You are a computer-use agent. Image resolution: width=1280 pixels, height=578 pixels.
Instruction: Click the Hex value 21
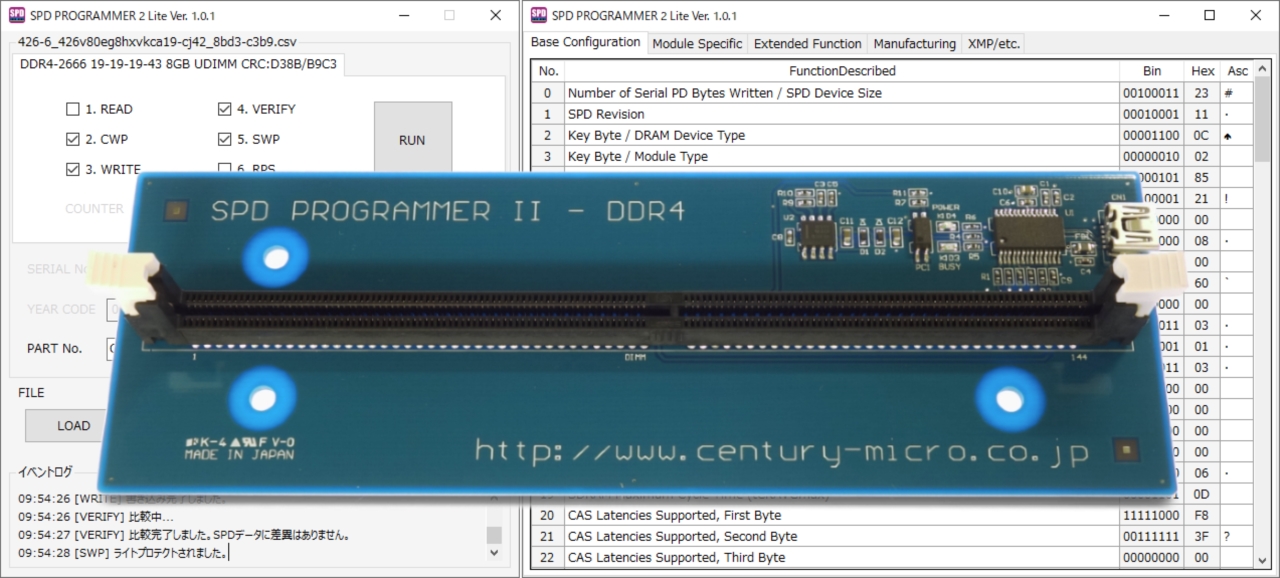click(1203, 199)
